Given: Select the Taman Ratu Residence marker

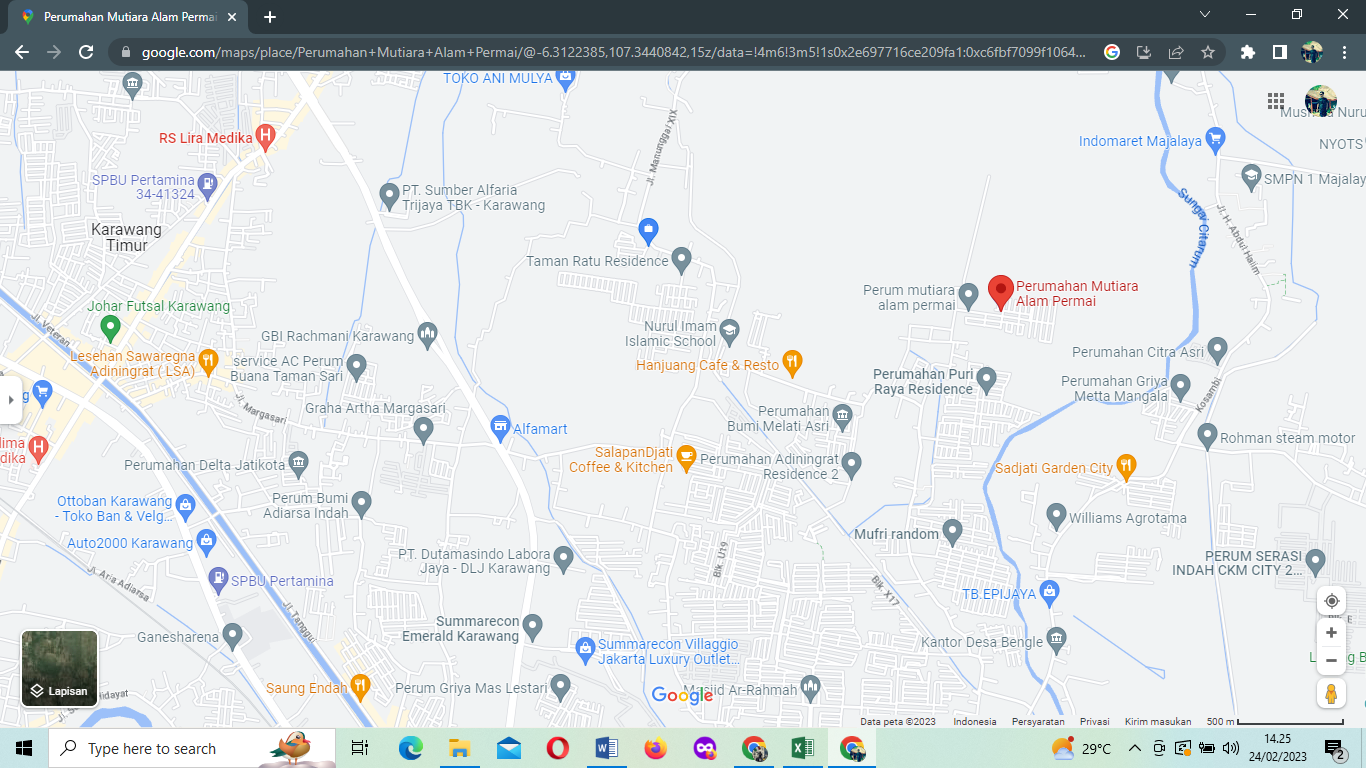Looking at the screenshot, I should [x=682, y=260].
